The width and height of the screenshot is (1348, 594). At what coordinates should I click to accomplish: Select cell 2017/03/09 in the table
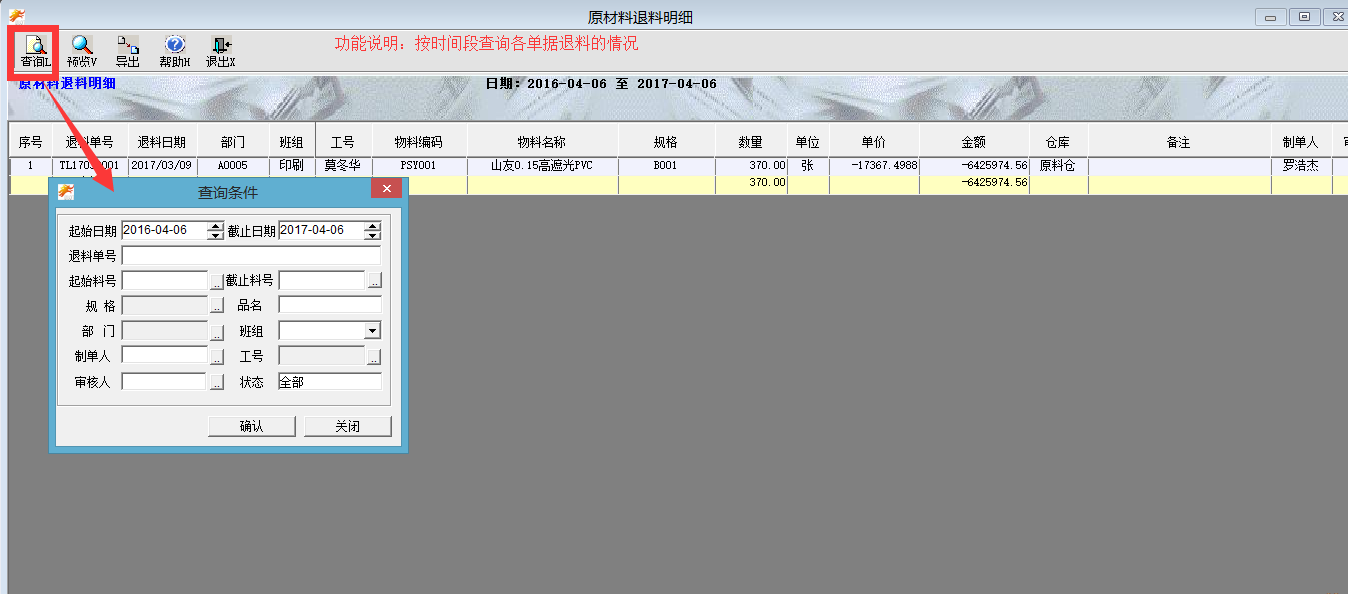point(162,166)
